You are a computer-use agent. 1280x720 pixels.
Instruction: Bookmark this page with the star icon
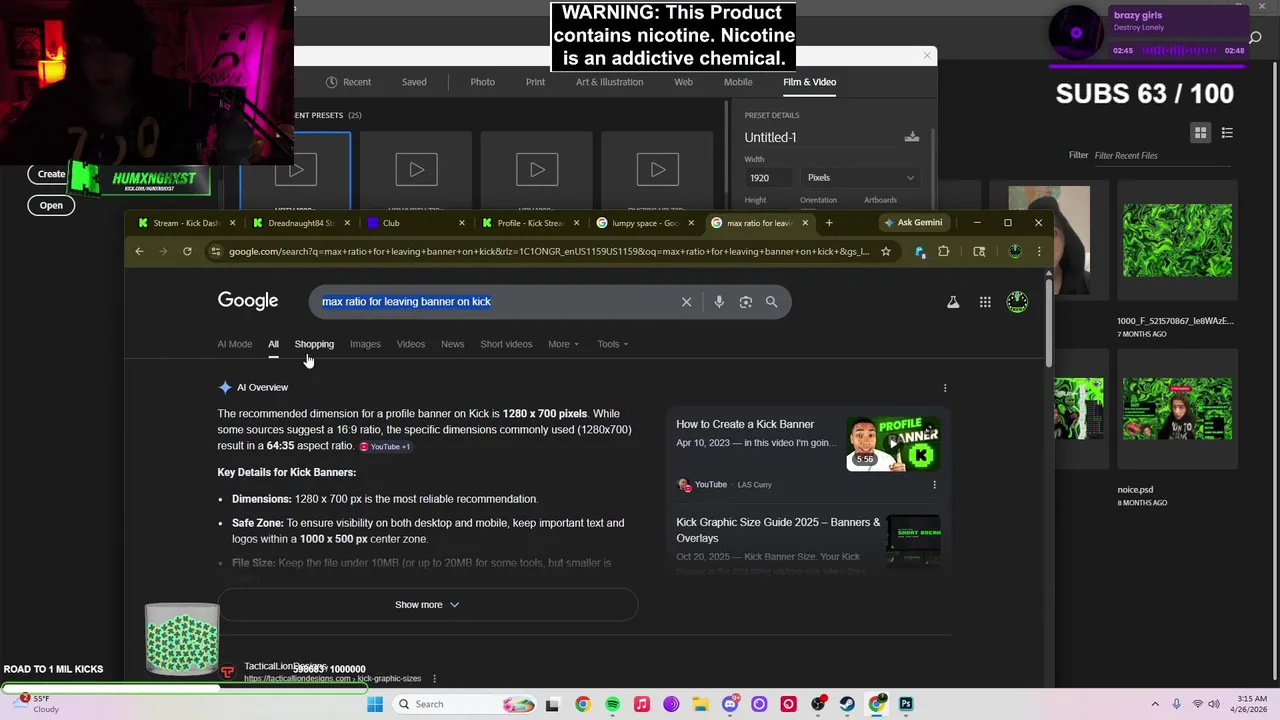[x=885, y=251]
